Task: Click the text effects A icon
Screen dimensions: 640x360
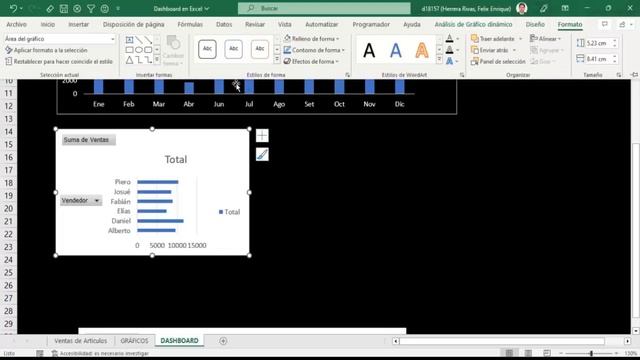Action: point(449,62)
